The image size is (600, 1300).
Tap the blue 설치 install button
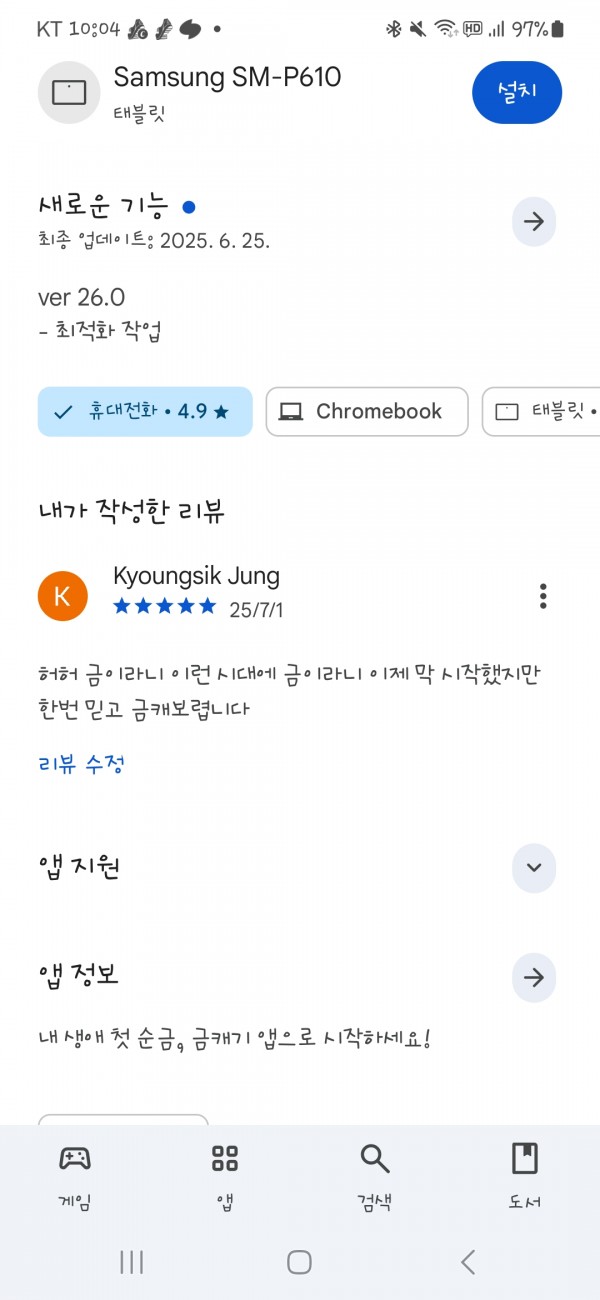pos(517,91)
